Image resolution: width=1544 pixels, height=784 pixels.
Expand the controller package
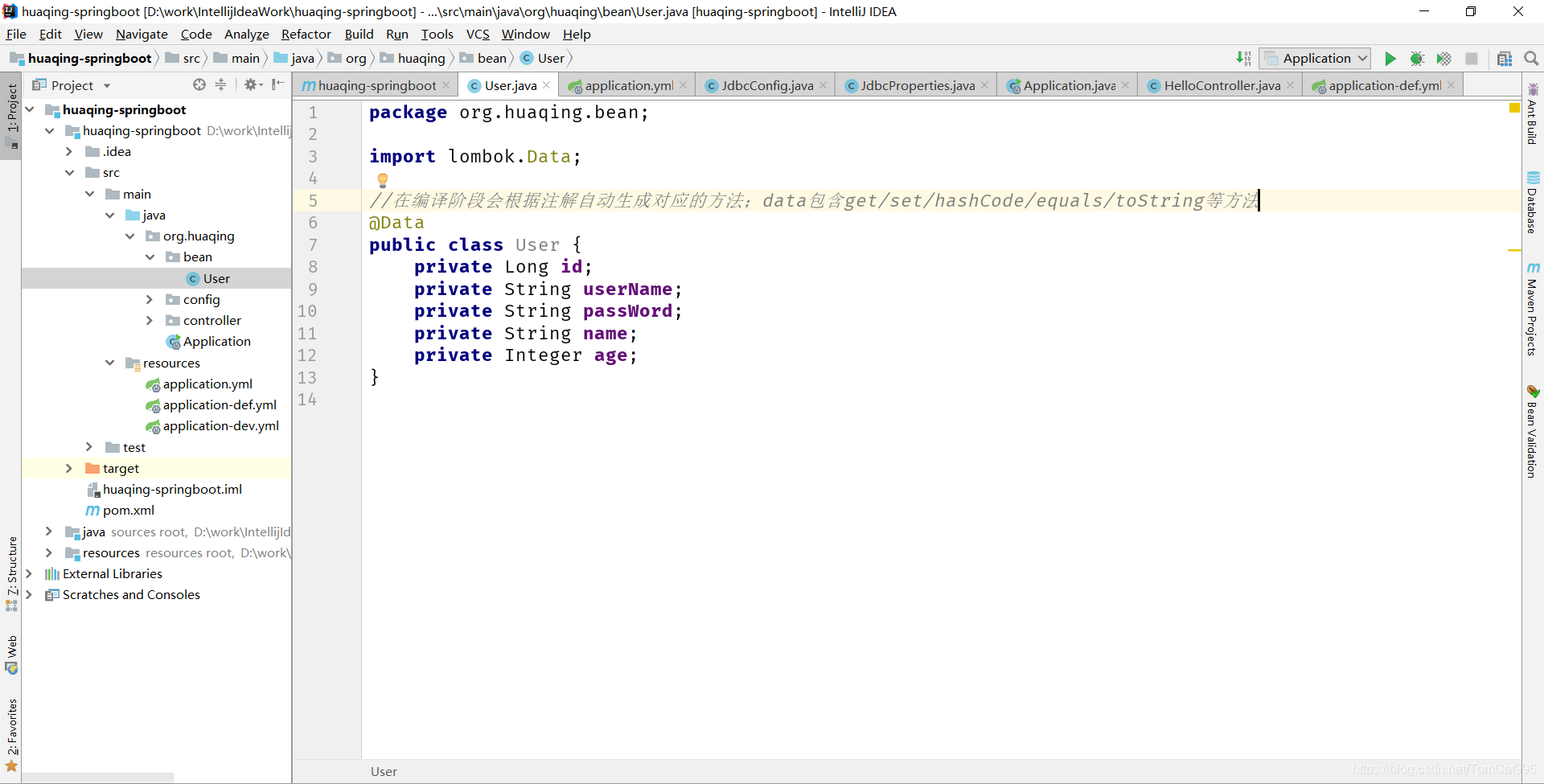[150, 320]
